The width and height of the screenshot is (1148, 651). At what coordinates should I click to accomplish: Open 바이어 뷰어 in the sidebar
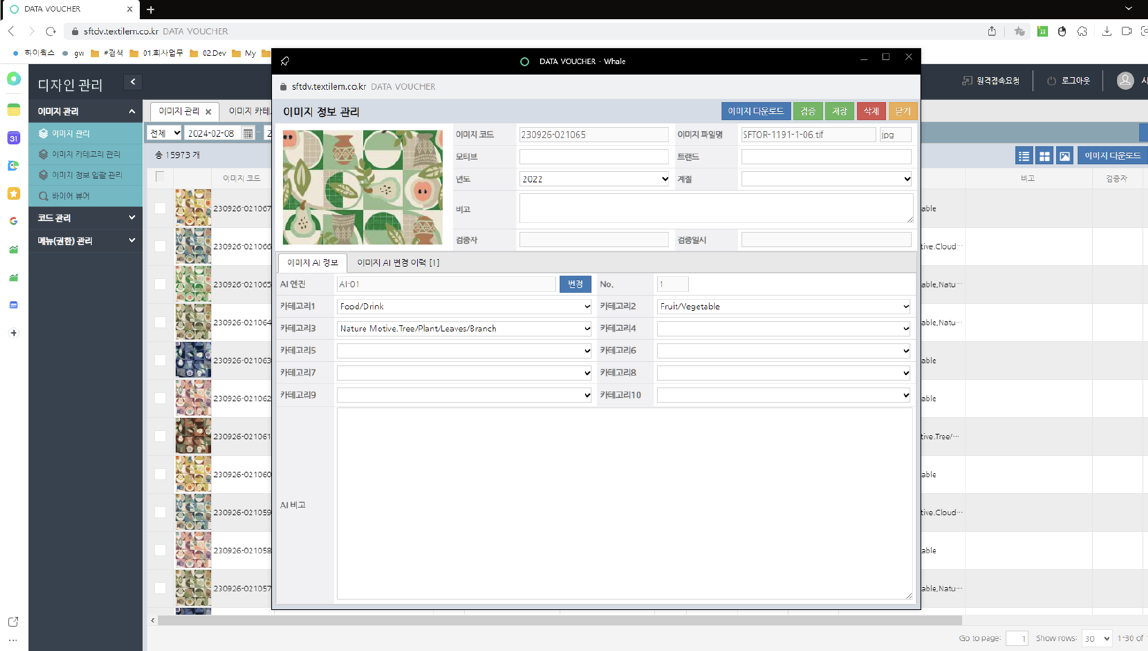tap(70, 196)
